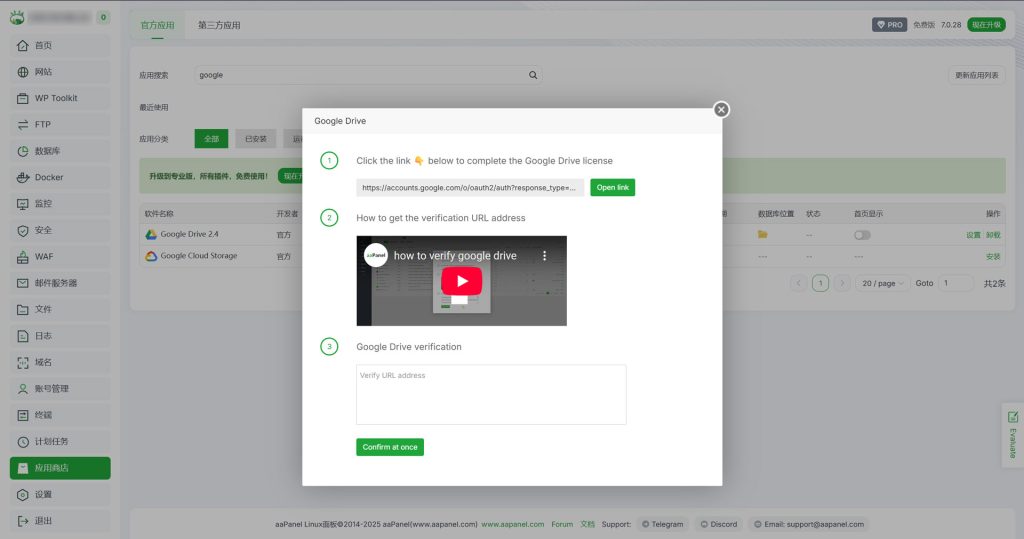Click the yellow folder location icon
Screen dimensions: 1024x539
[x=762, y=234]
